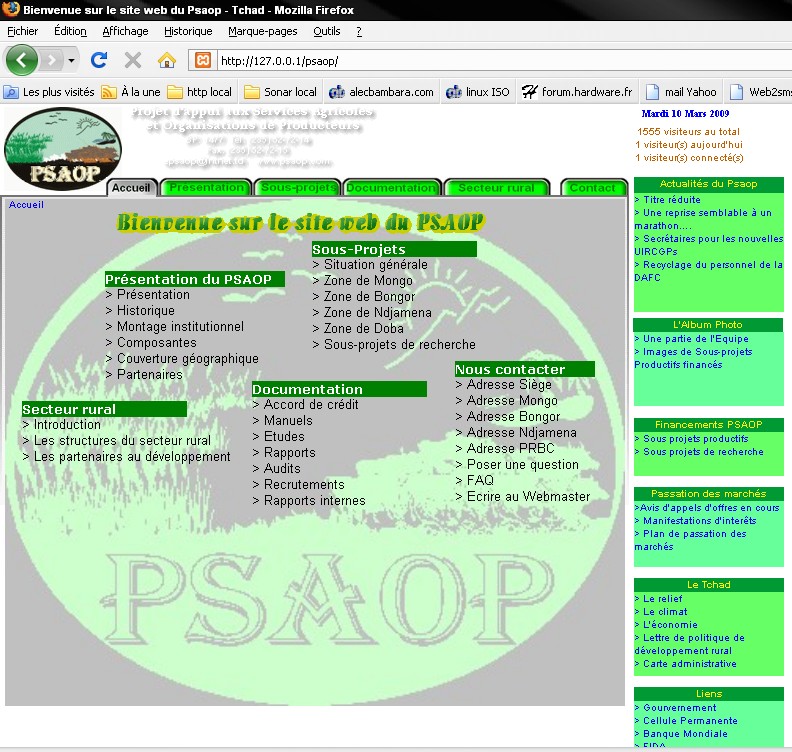Viewport: 792px width, 752px height.
Task: Open the forum.hardware.fr bookmark
Action: point(577,92)
